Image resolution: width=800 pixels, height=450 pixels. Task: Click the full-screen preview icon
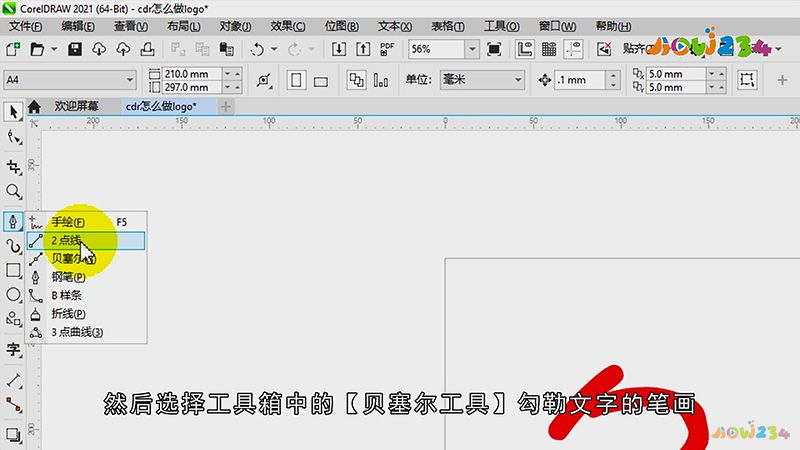coord(494,49)
